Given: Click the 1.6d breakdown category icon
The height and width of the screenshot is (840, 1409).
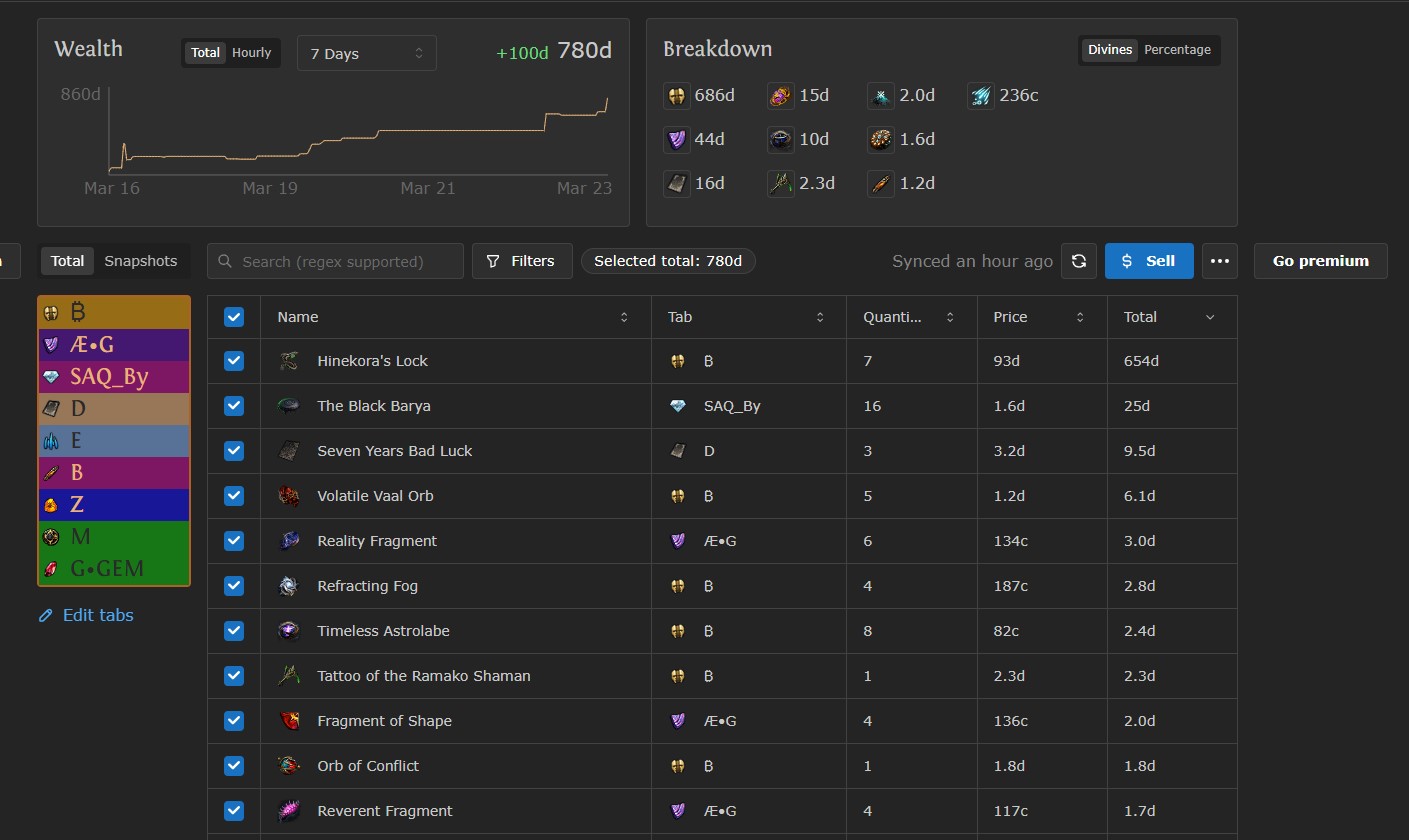Looking at the screenshot, I should 881,140.
